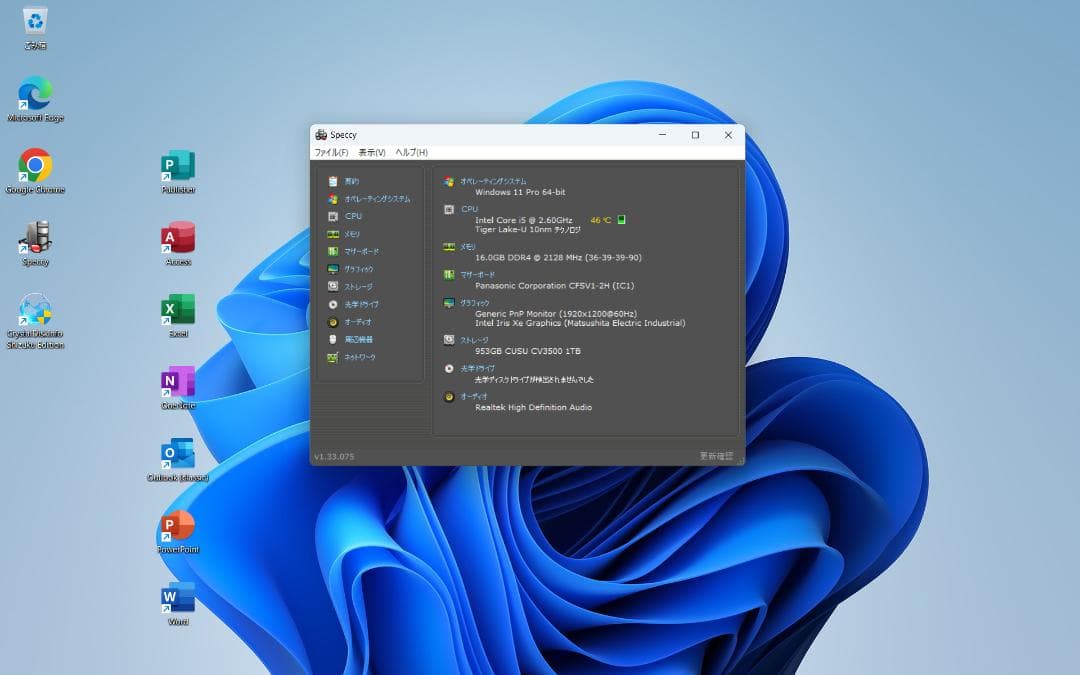Select マザーボード (Motherboard) in the sidebar
The image size is (1080, 675).
pyautogui.click(x=361, y=251)
